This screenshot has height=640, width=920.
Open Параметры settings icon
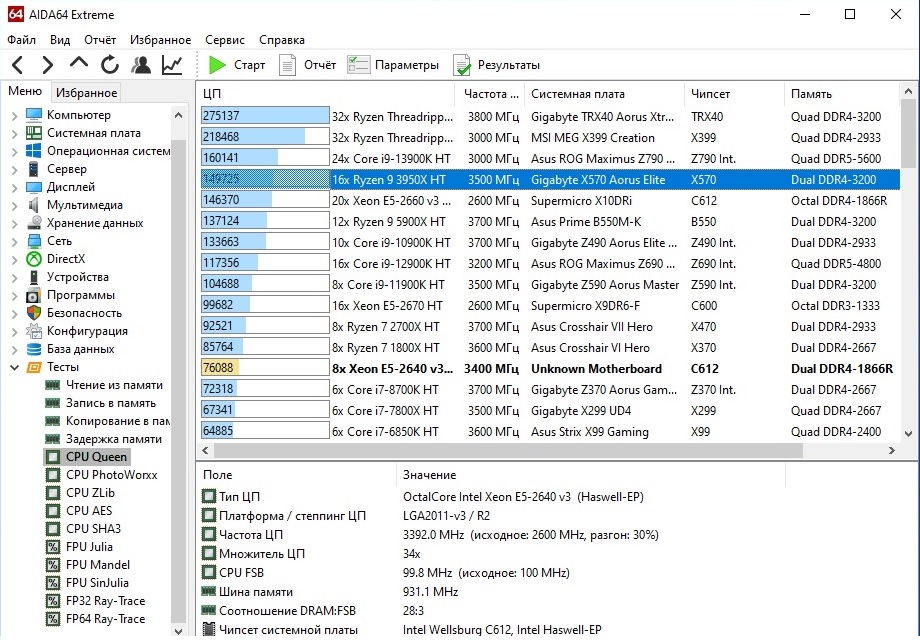tap(358, 65)
